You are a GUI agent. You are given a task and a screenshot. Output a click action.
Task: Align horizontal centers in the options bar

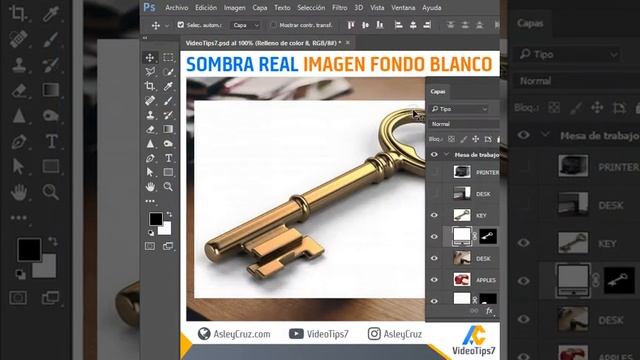413,25
